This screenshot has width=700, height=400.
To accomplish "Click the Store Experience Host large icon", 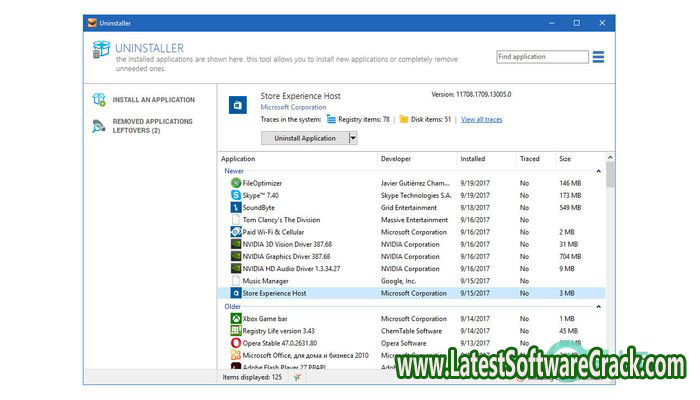I will pyautogui.click(x=238, y=105).
